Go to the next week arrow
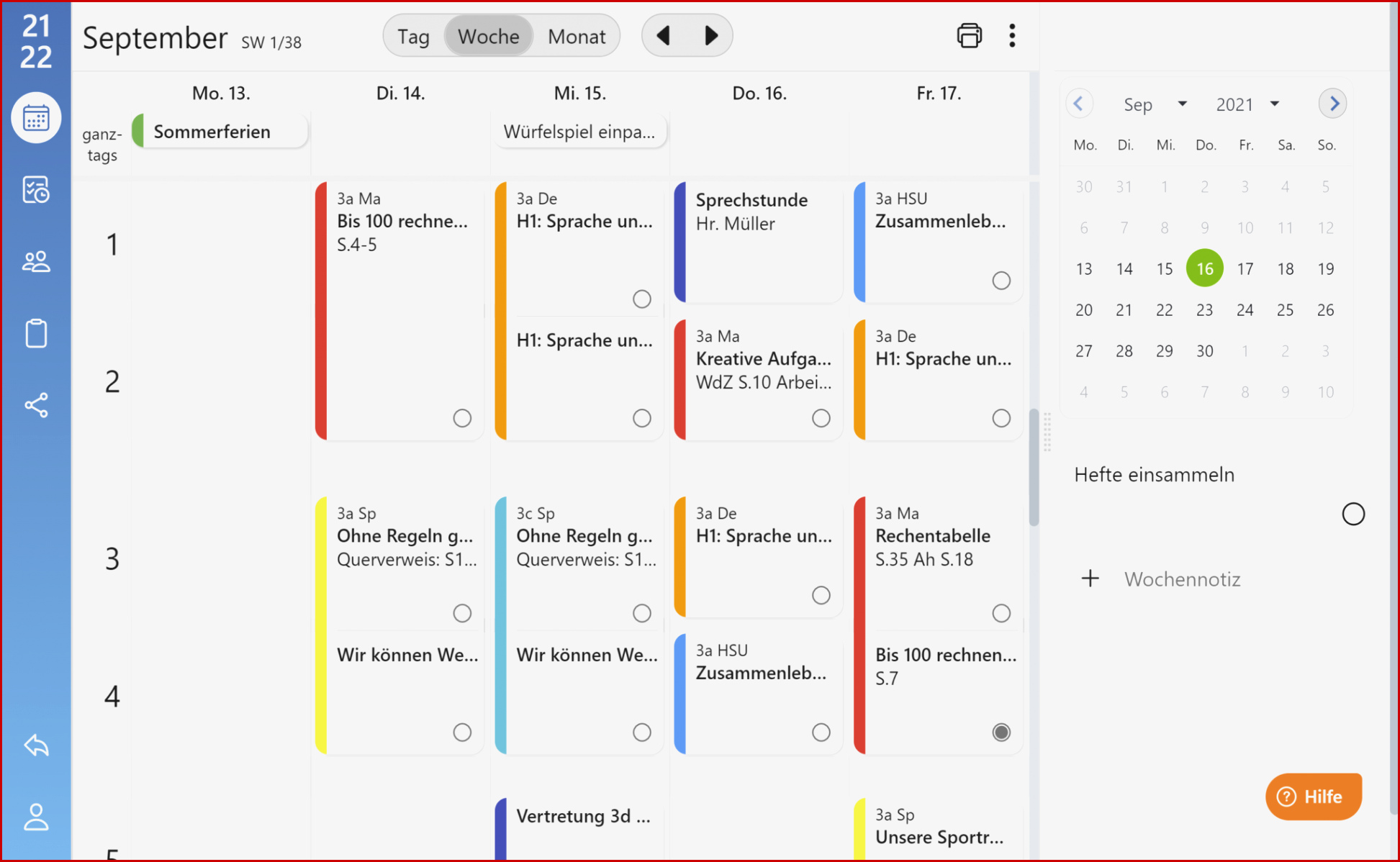Screen dimensions: 1400x862 [x=710, y=35]
